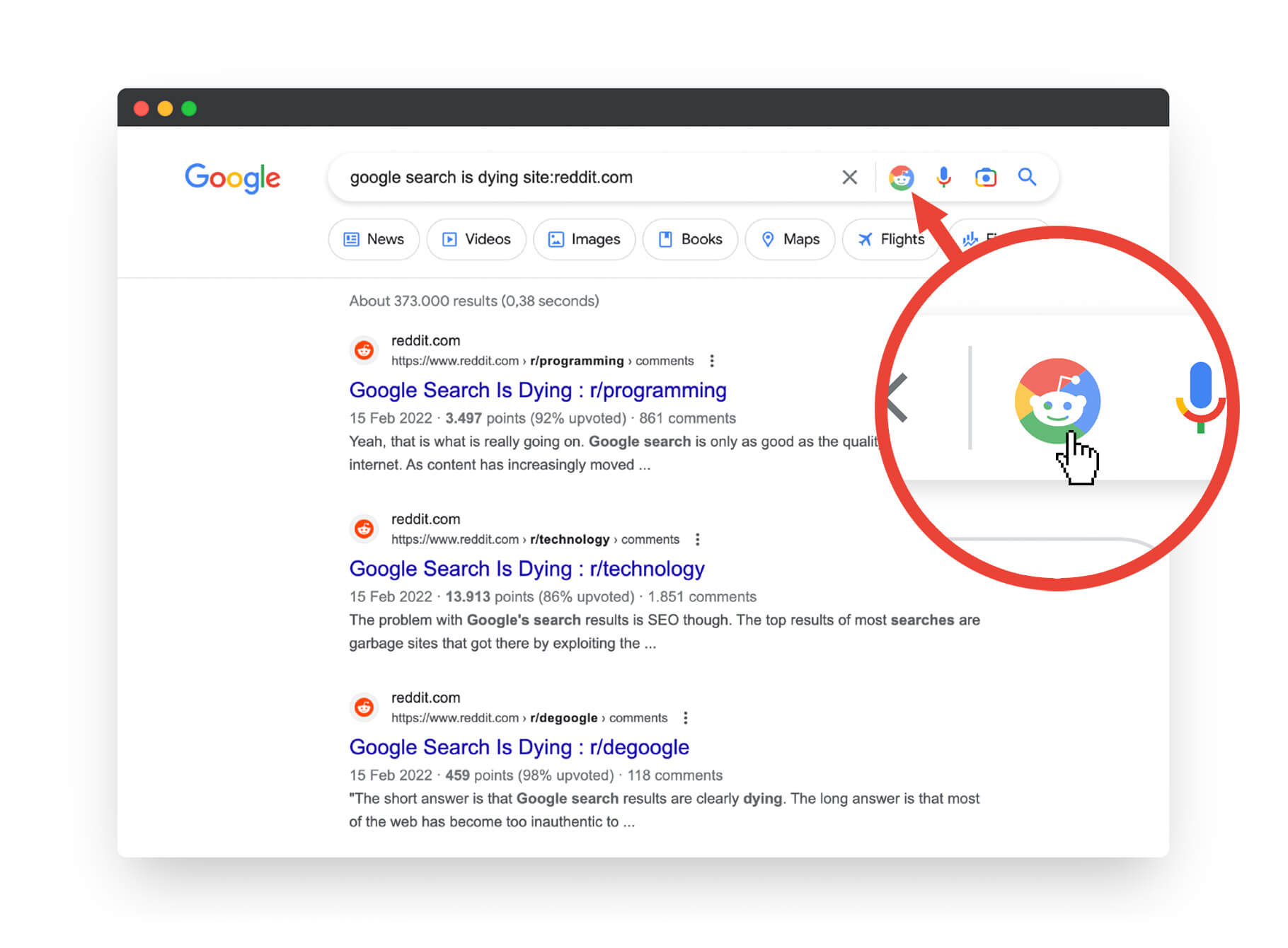Screen dimensions: 1288x948
Task: Select the Books search tab
Action: tap(690, 239)
